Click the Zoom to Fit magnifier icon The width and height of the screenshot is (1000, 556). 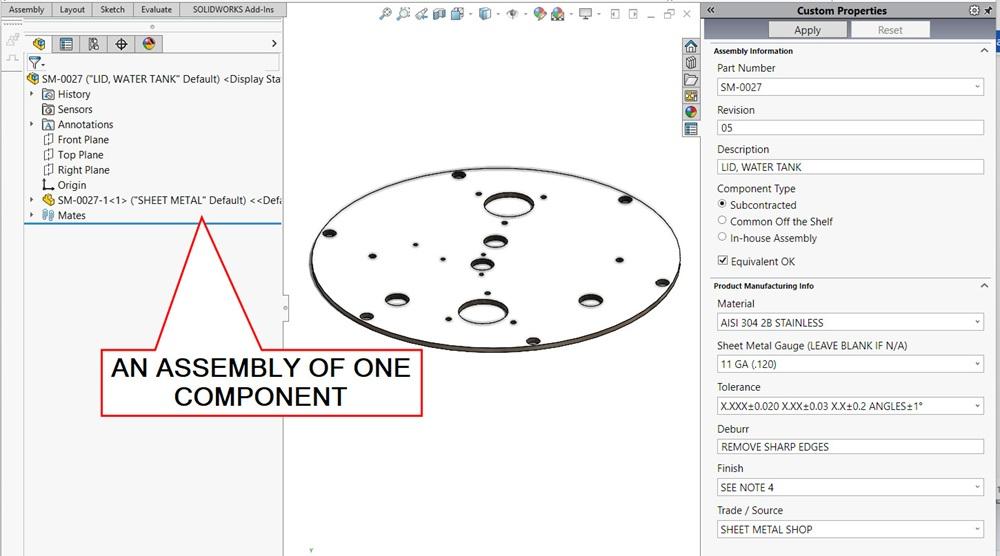tap(386, 14)
